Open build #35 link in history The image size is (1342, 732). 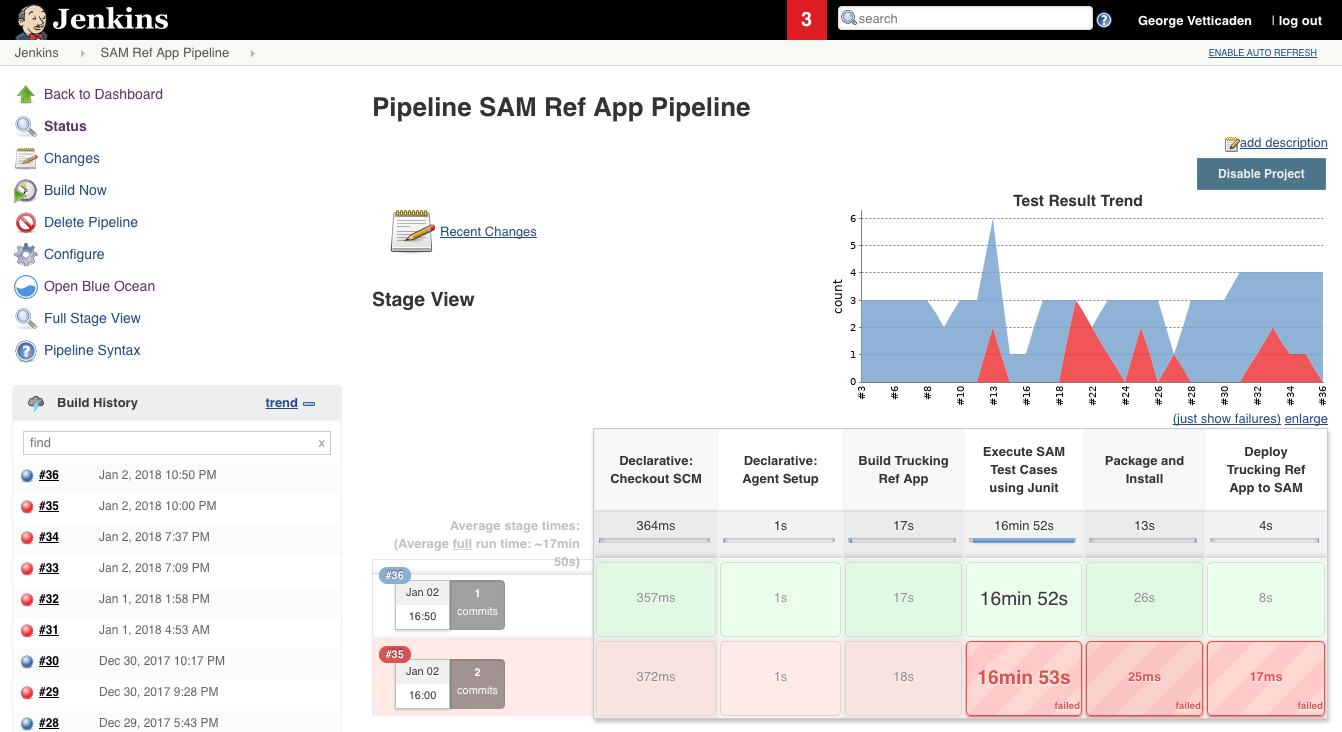click(49, 506)
